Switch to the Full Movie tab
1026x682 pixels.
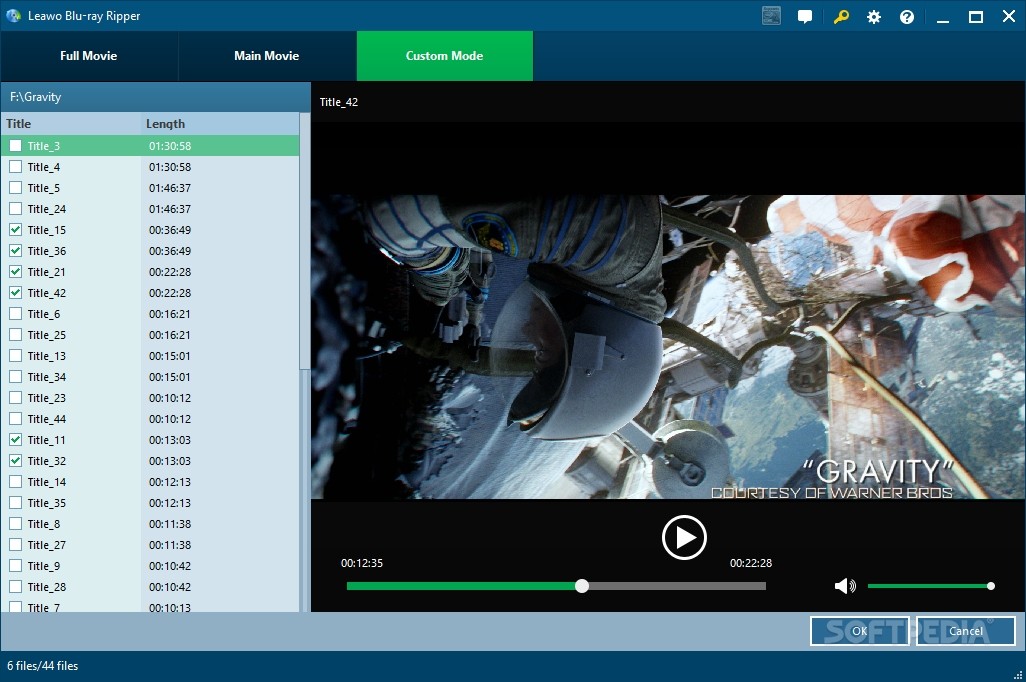(x=89, y=56)
